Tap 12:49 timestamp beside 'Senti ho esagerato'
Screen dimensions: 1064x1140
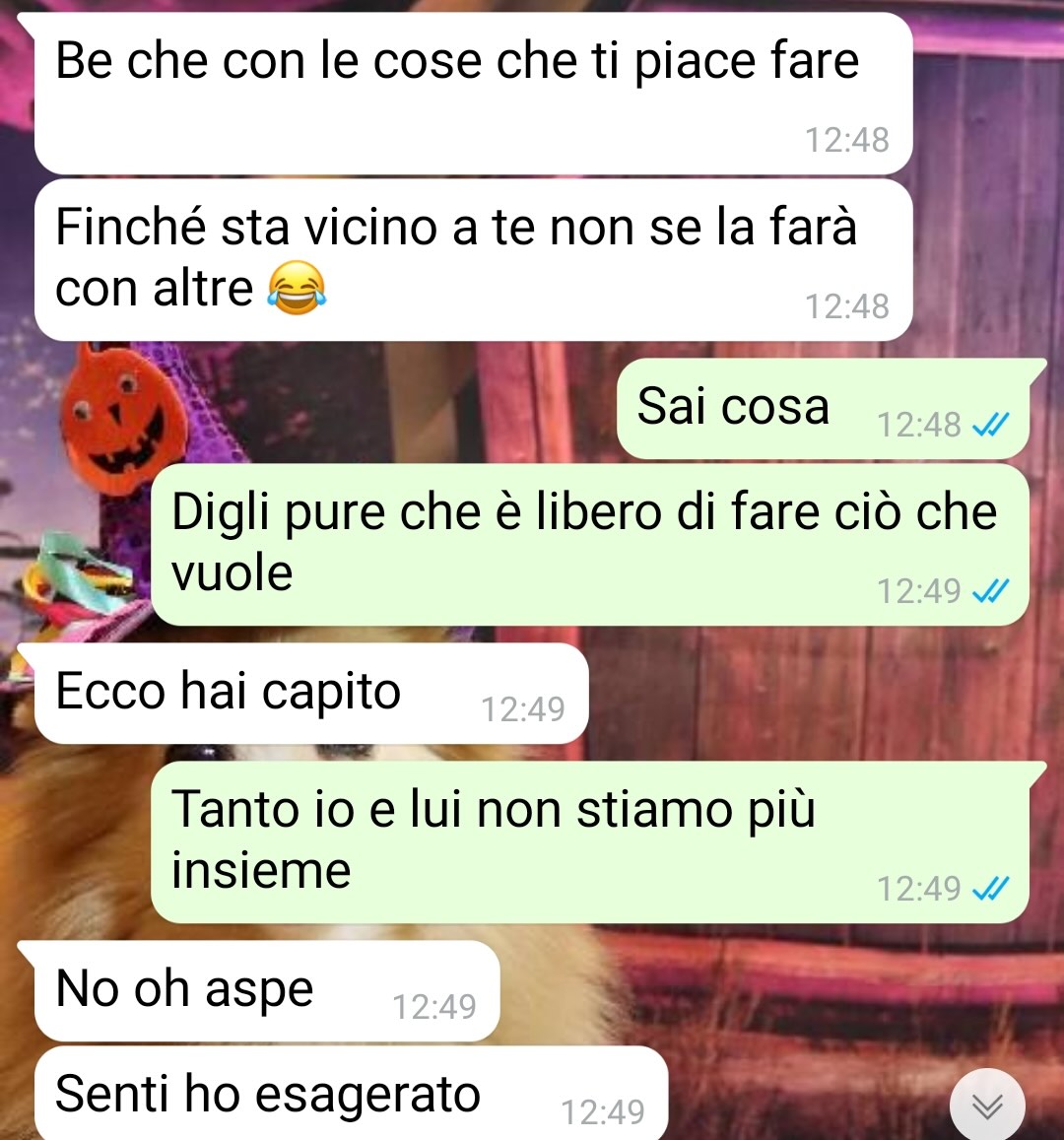pos(603,1111)
